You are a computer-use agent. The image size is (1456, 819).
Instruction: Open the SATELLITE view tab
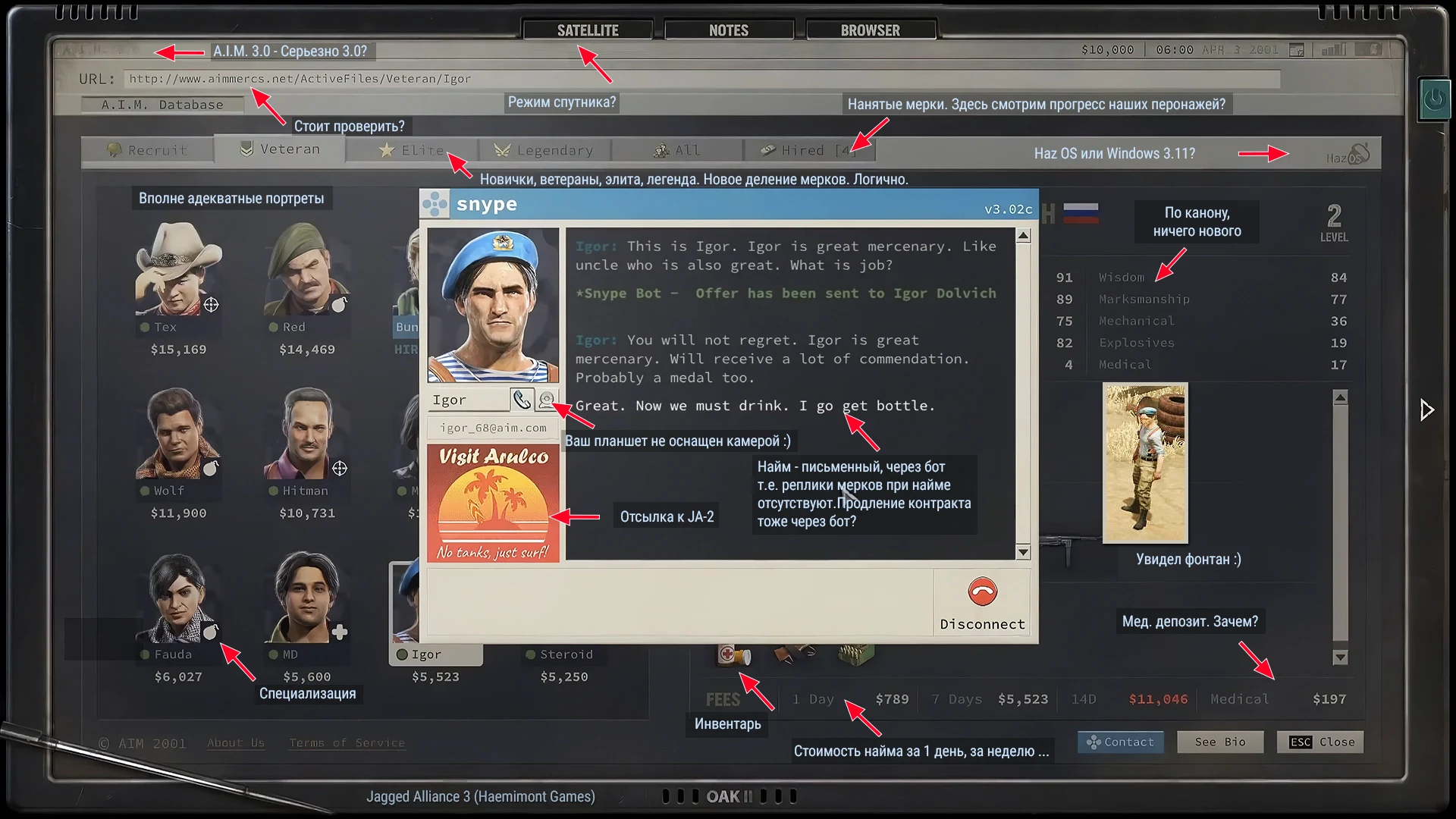[588, 30]
